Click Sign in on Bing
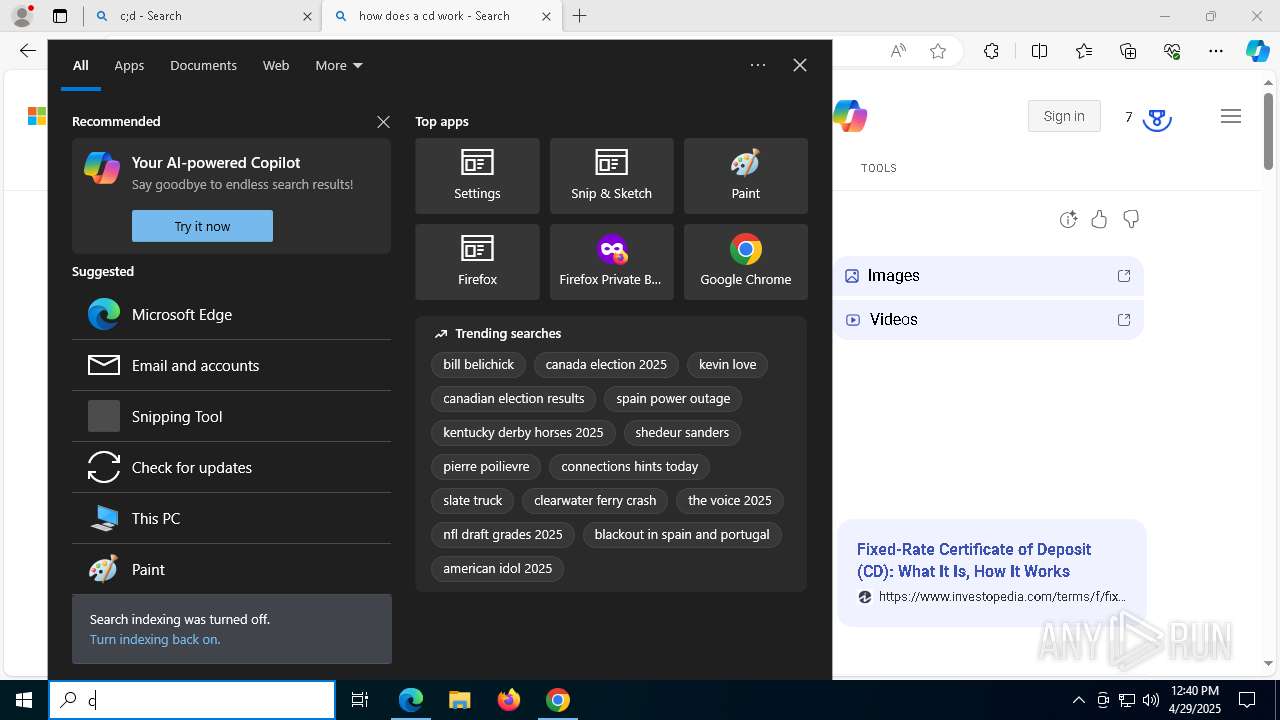 (x=1064, y=116)
